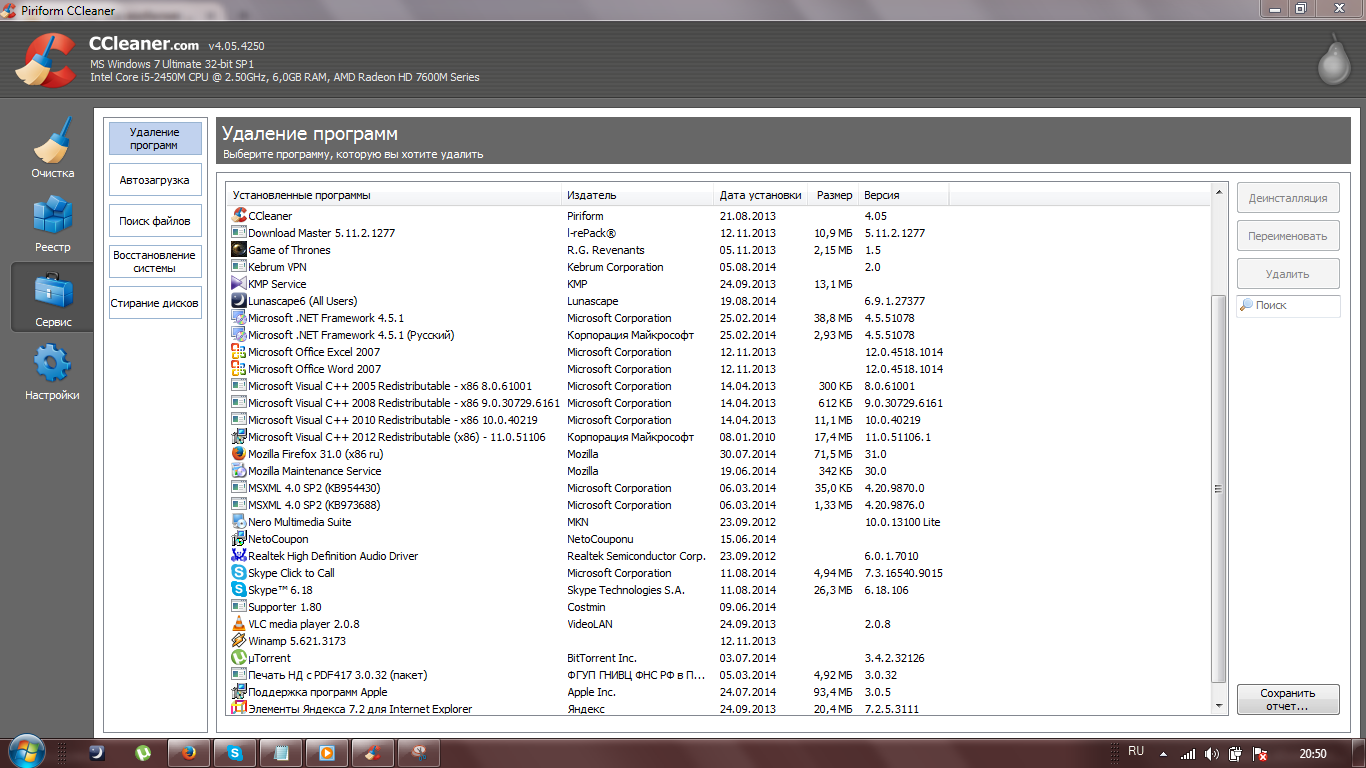Open the Восстановление системы tab
The image size is (1366, 768).
(155, 262)
